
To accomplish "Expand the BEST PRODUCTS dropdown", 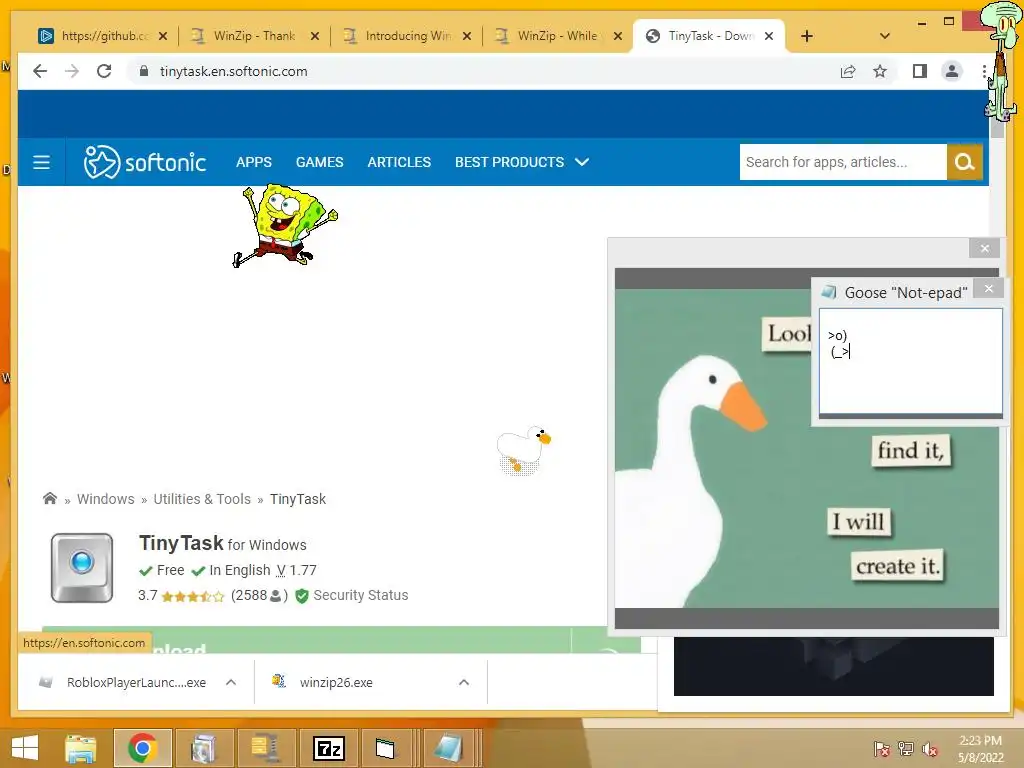I will pos(522,162).
